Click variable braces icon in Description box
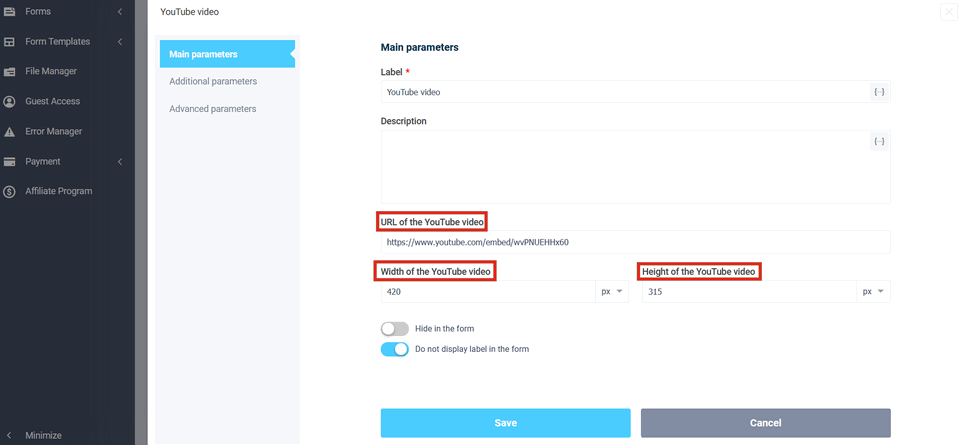The width and height of the screenshot is (960, 445). pyautogui.click(x=879, y=142)
